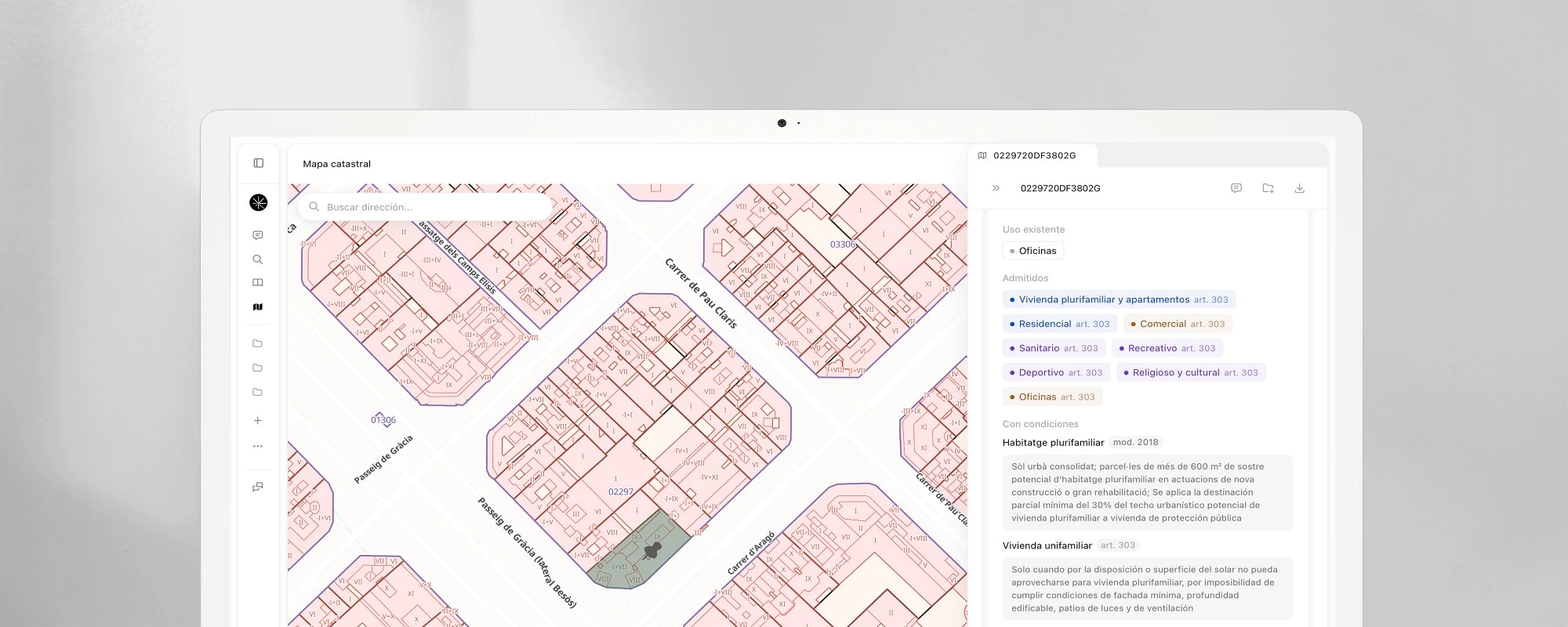Click the Mapa catastral title
Image resolution: width=1568 pixels, height=627 pixels.
(x=336, y=164)
